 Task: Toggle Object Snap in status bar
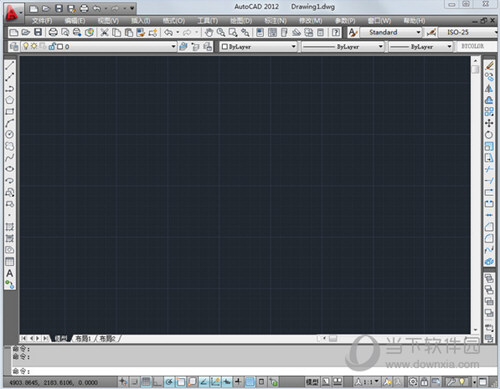click(x=181, y=382)
